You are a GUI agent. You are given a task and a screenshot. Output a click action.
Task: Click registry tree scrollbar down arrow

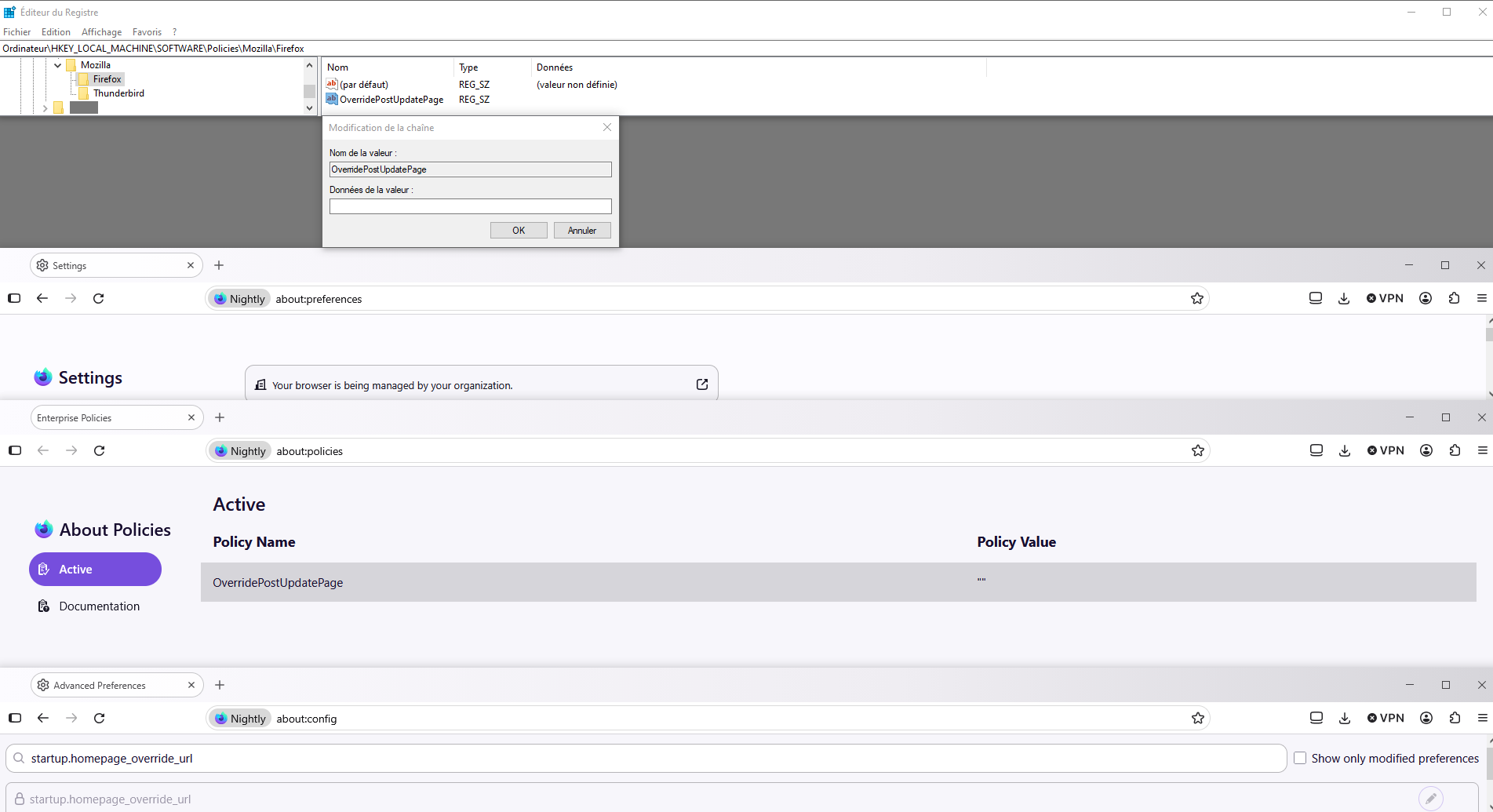(309, 108)
